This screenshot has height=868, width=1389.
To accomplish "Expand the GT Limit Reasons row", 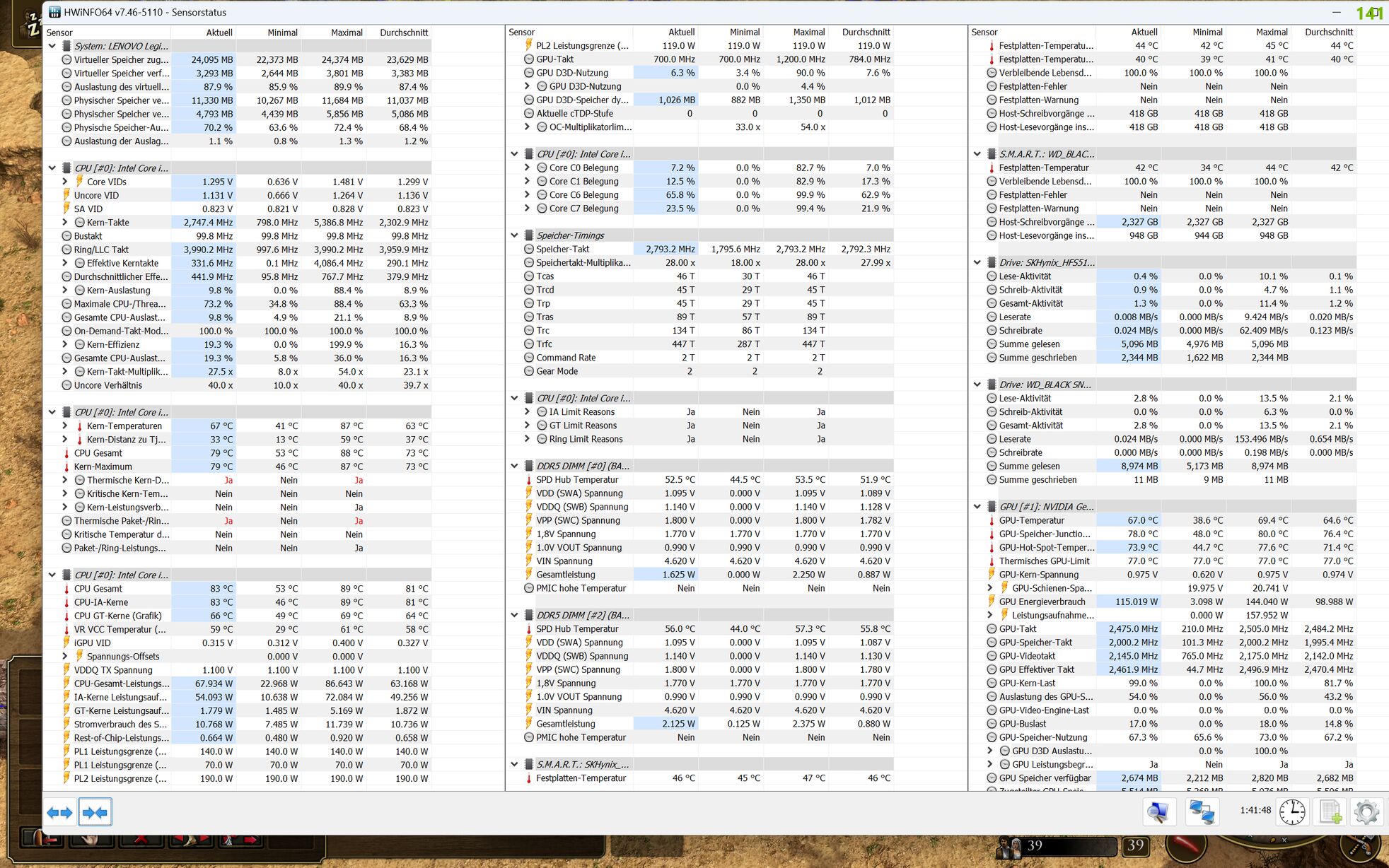I will 527,426.
